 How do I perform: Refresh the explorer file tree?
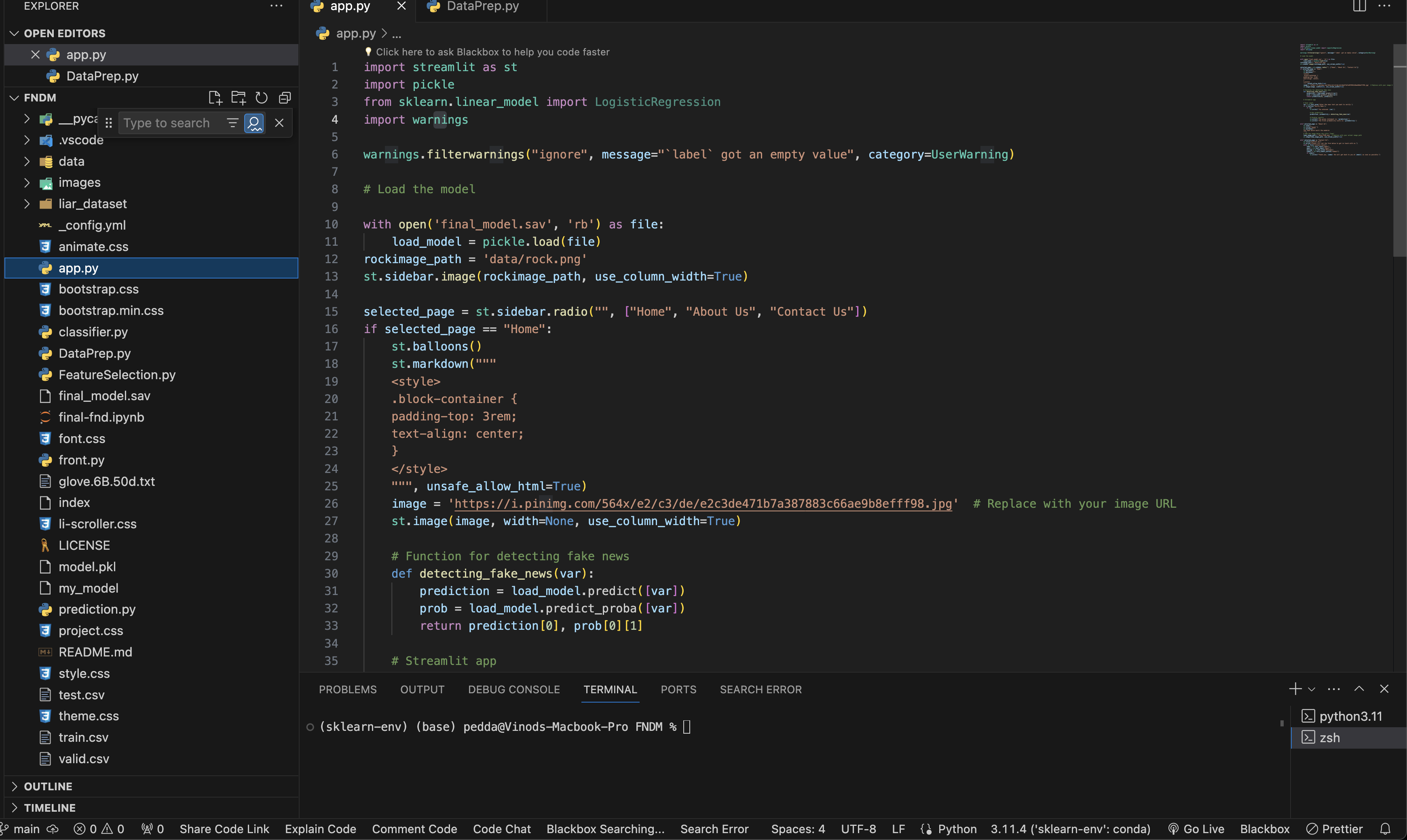(x=262, y=98)
